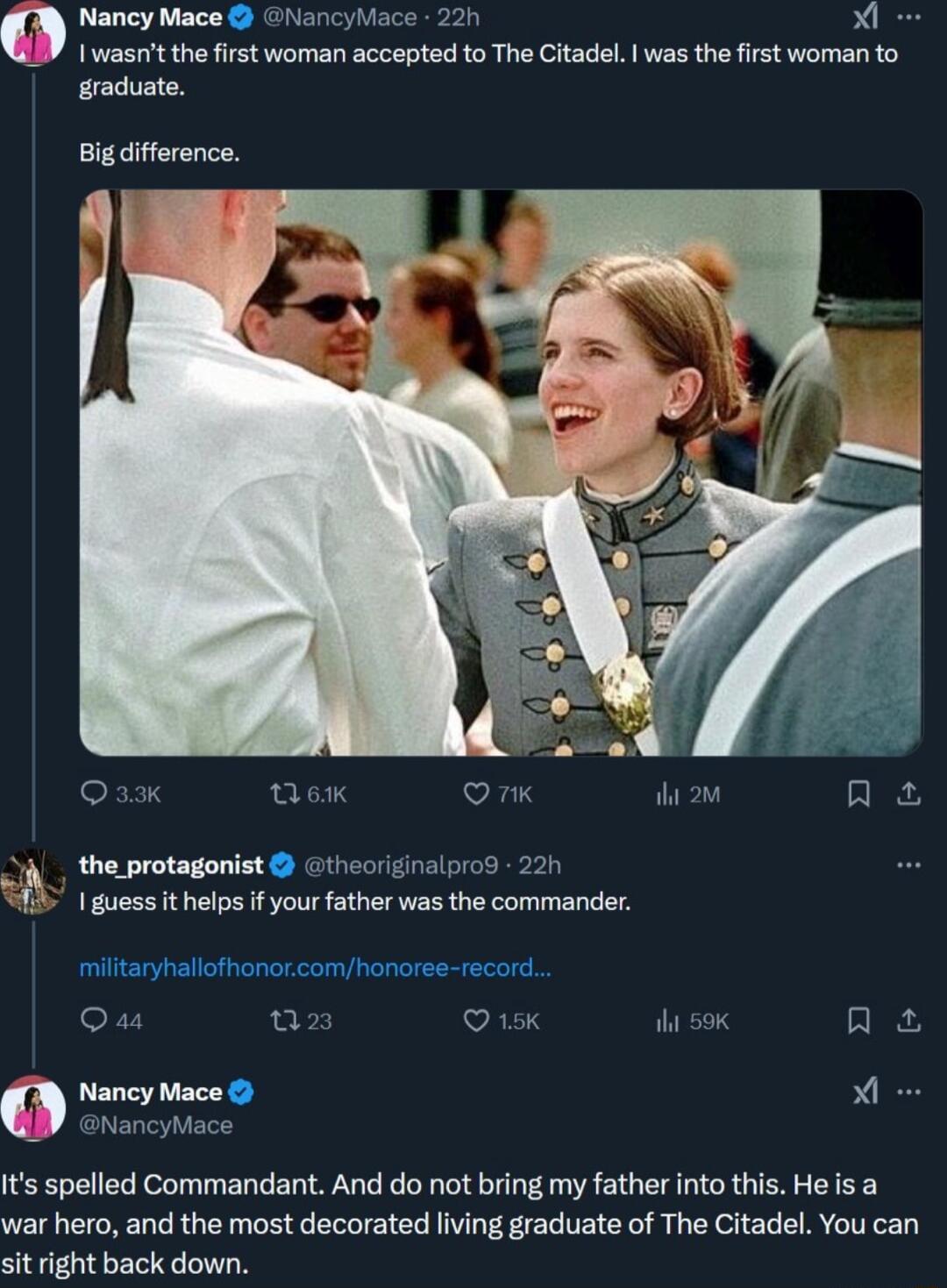Open reply thread on Nancy Mace's first tweet
The height and width of the screenshot is (1288, 947).
pos(94,794)
